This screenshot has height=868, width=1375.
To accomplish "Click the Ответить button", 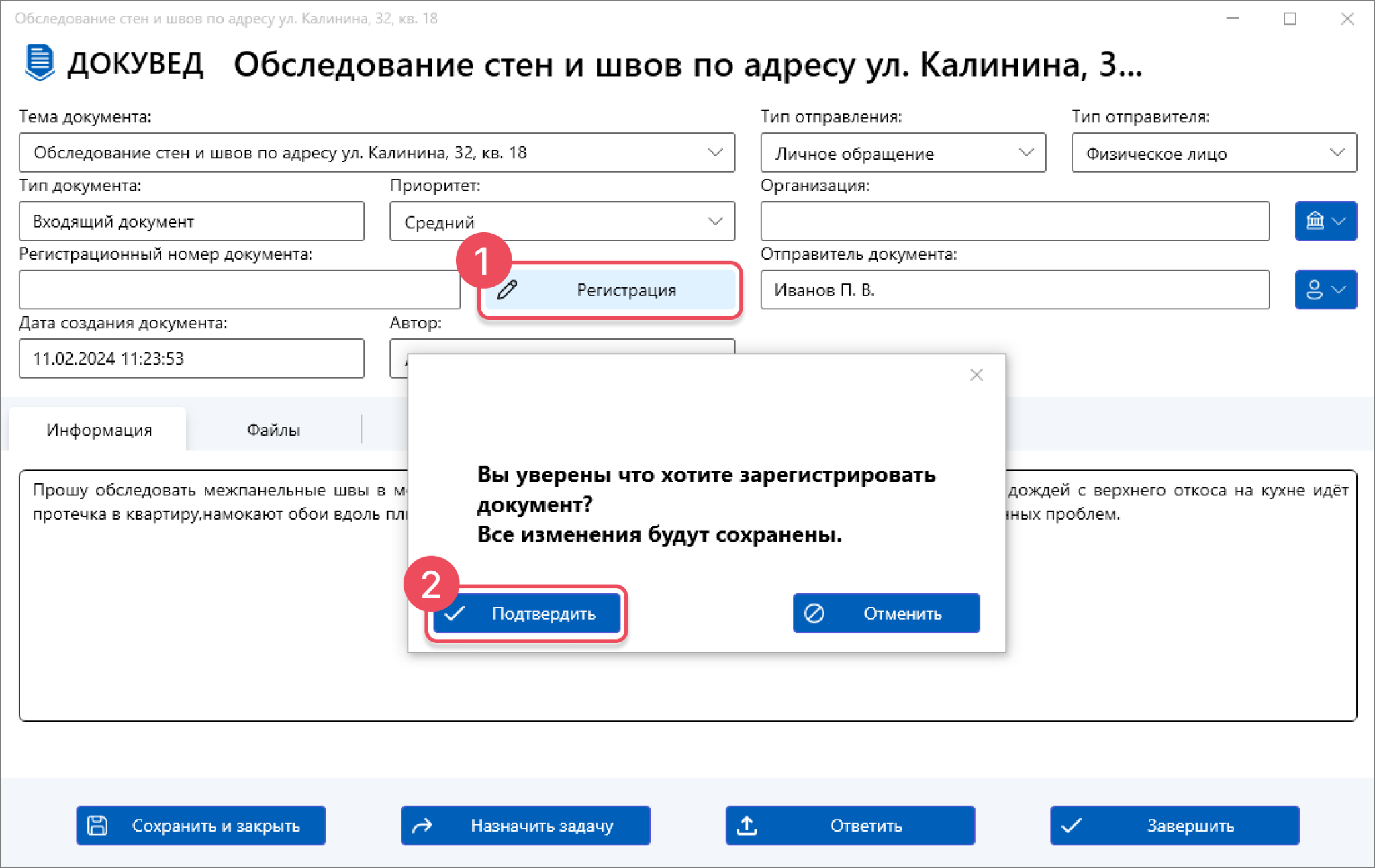I will (850, 825).
